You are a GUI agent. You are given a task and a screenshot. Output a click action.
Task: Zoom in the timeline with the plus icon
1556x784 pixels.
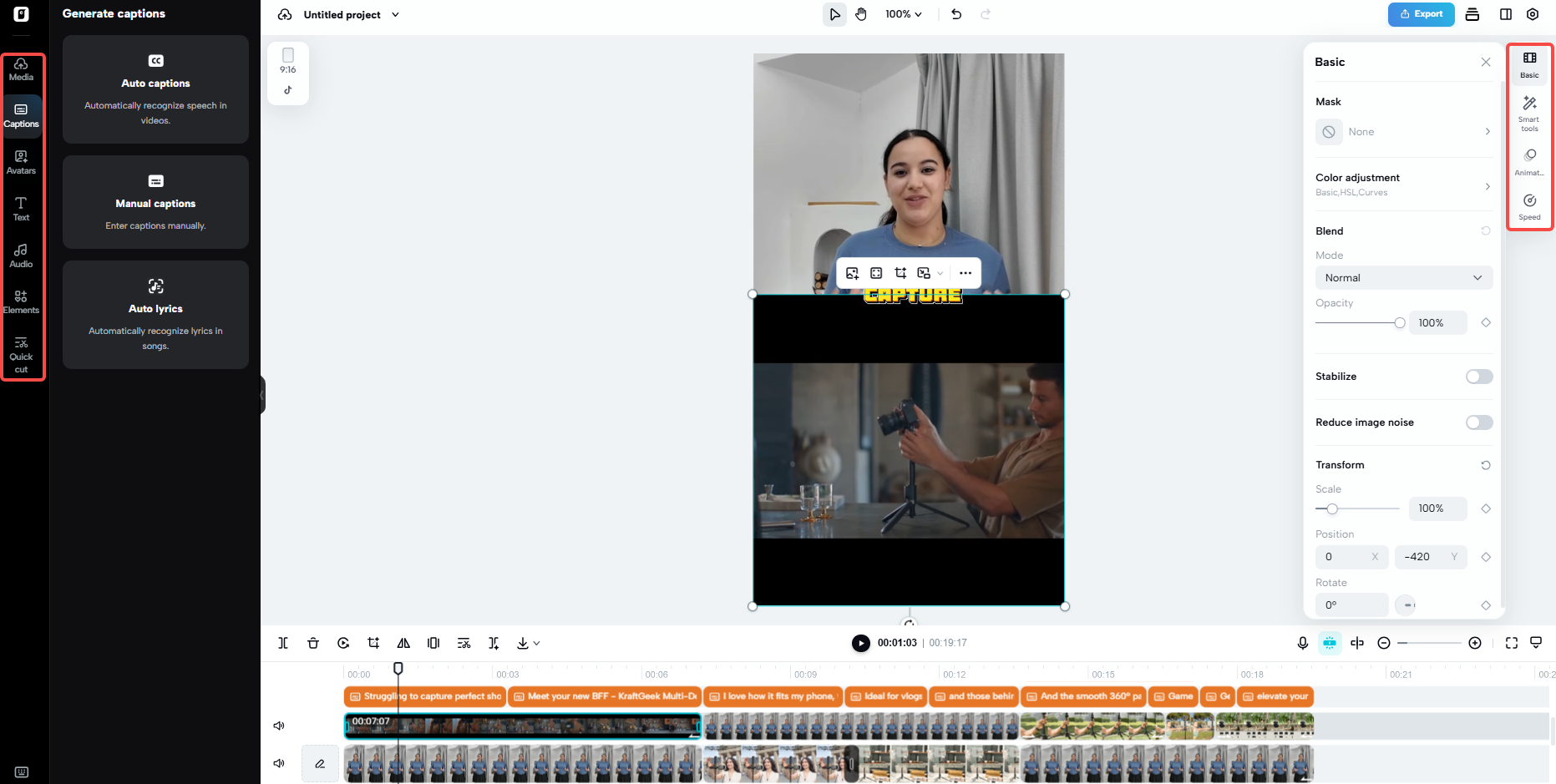coord(1475,643)
